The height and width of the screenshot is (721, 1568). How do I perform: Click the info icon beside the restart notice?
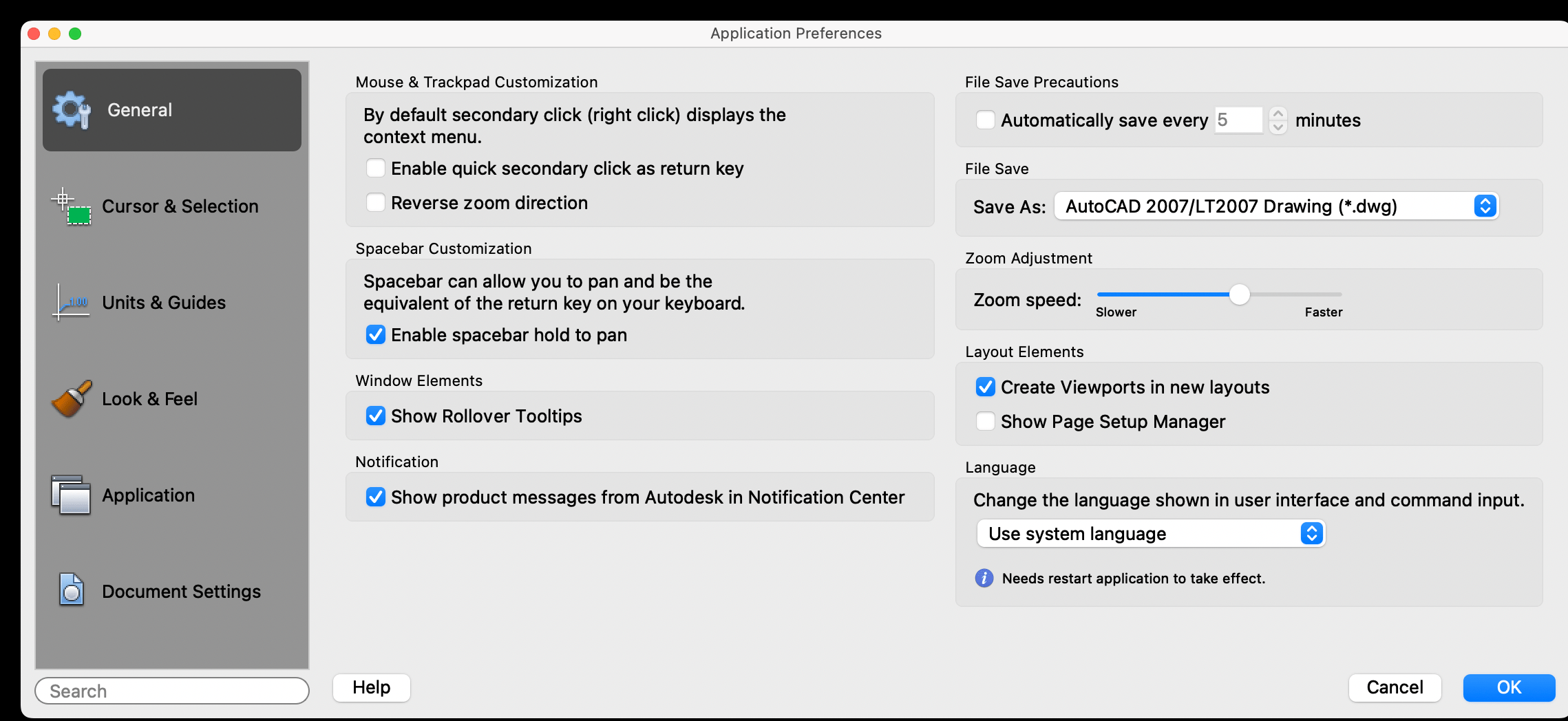point(984,579)
